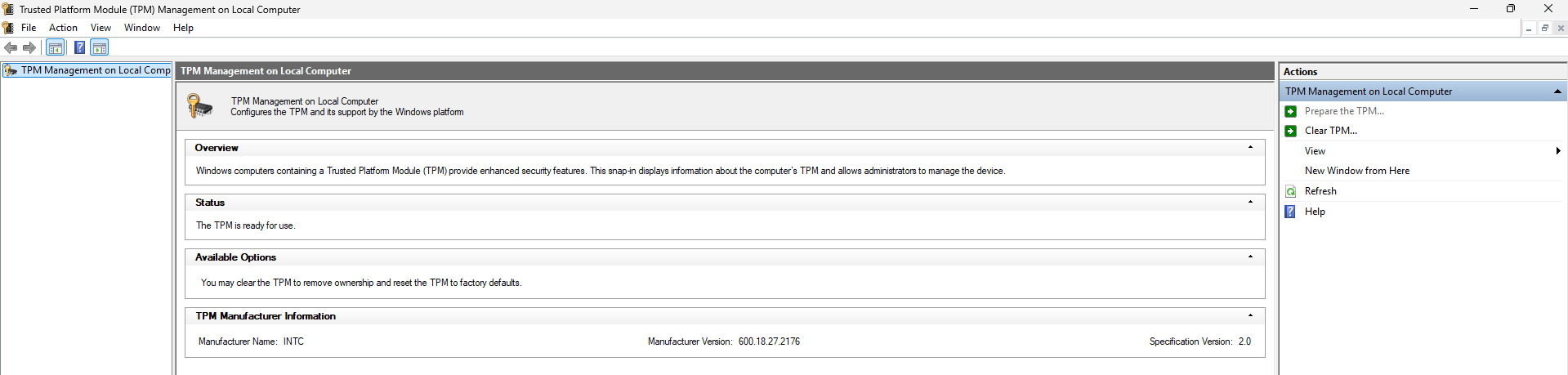Click the Refresh icon in Actions pane
This screenshot has height=375, width=1568.
[x=1290, y=191]
